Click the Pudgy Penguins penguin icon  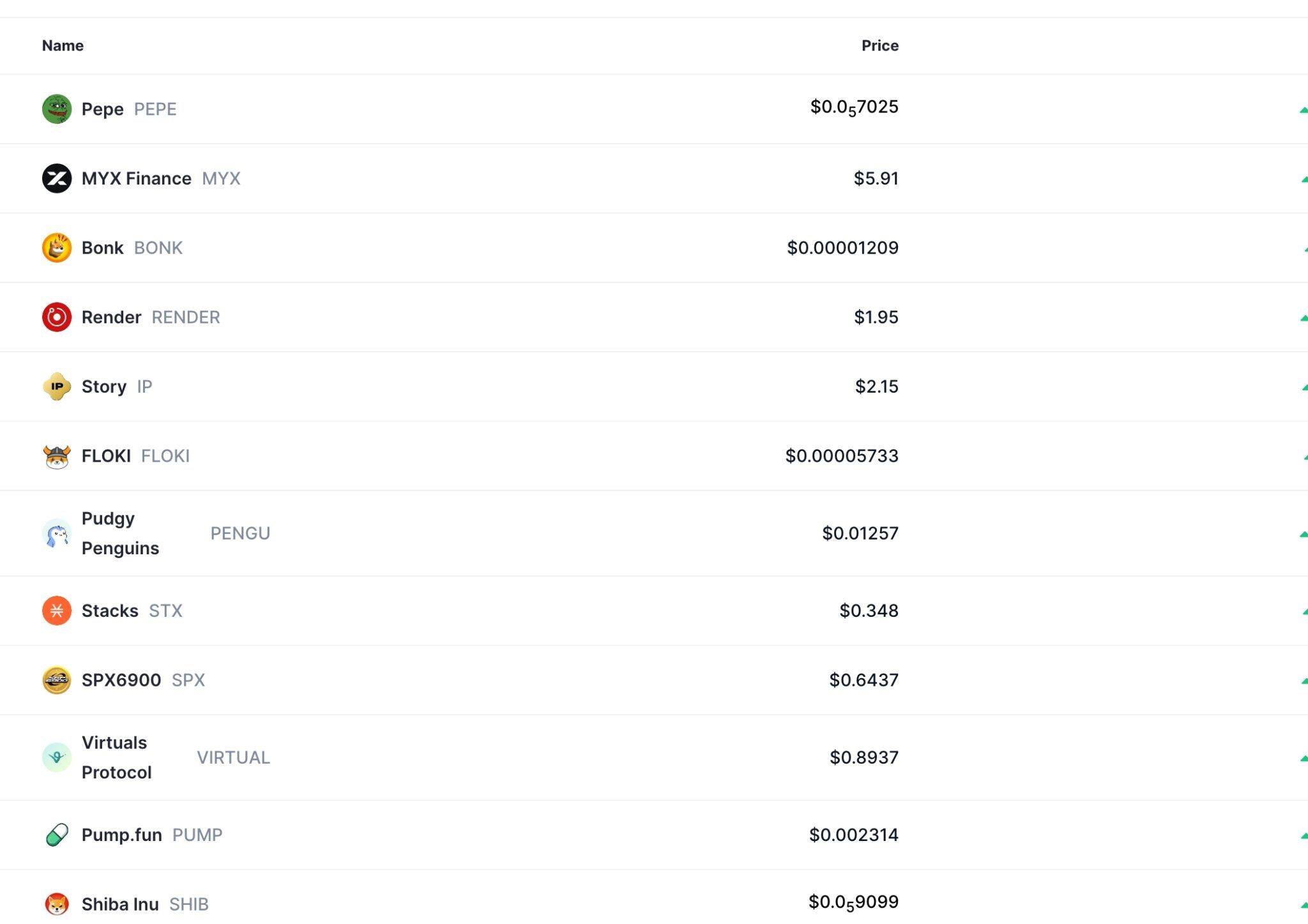click(x=57, y=533)
